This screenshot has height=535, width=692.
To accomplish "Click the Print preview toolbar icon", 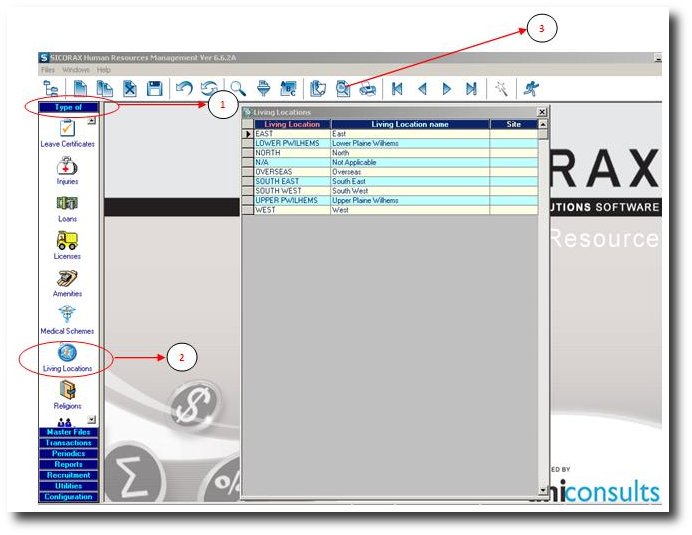I will click(343, 89).
